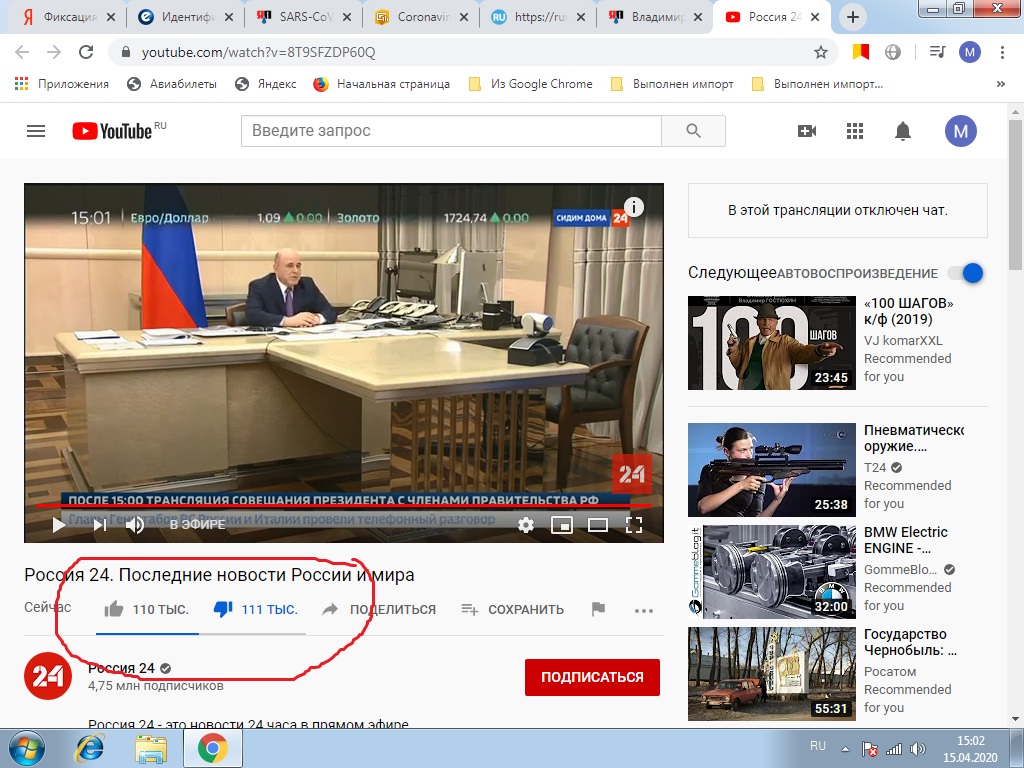Click the globe extension icon
Viewport: 1024px width, 768px height.
pyautogui.click(x=893, y=52)
